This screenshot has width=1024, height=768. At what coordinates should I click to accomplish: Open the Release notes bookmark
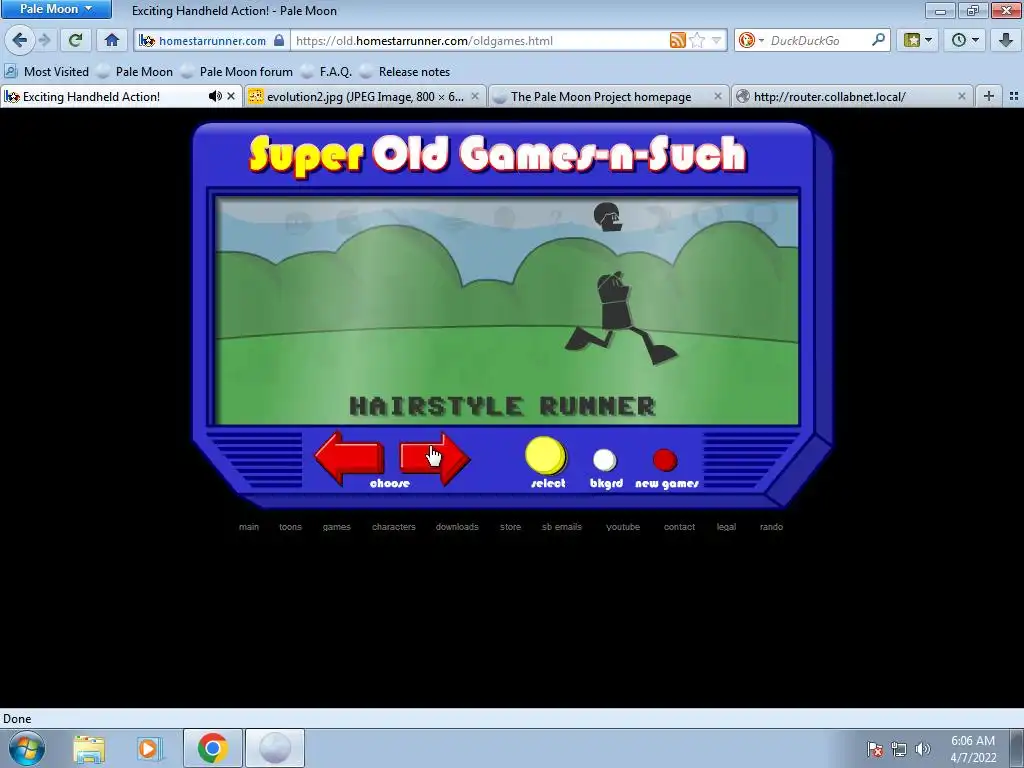coord(405,72)
